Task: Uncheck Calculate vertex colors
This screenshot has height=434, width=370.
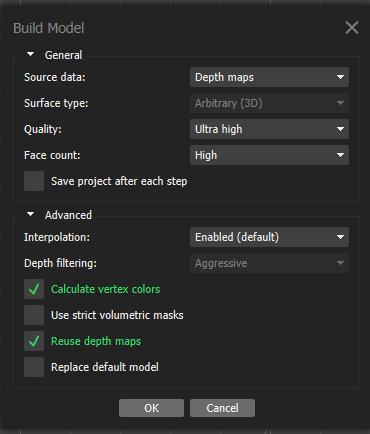Action: pos(34,289)
